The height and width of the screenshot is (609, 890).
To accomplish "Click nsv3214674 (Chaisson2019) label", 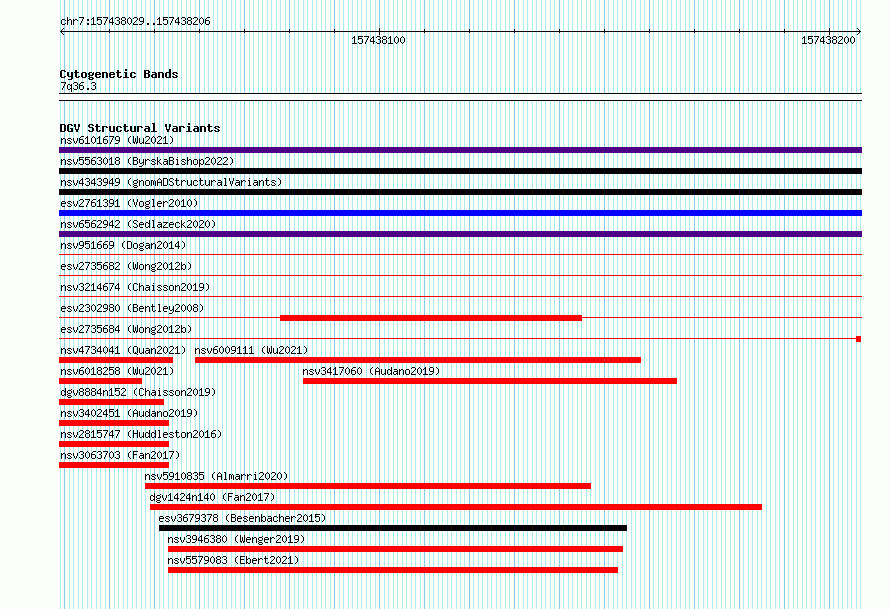I will (135, 287).
